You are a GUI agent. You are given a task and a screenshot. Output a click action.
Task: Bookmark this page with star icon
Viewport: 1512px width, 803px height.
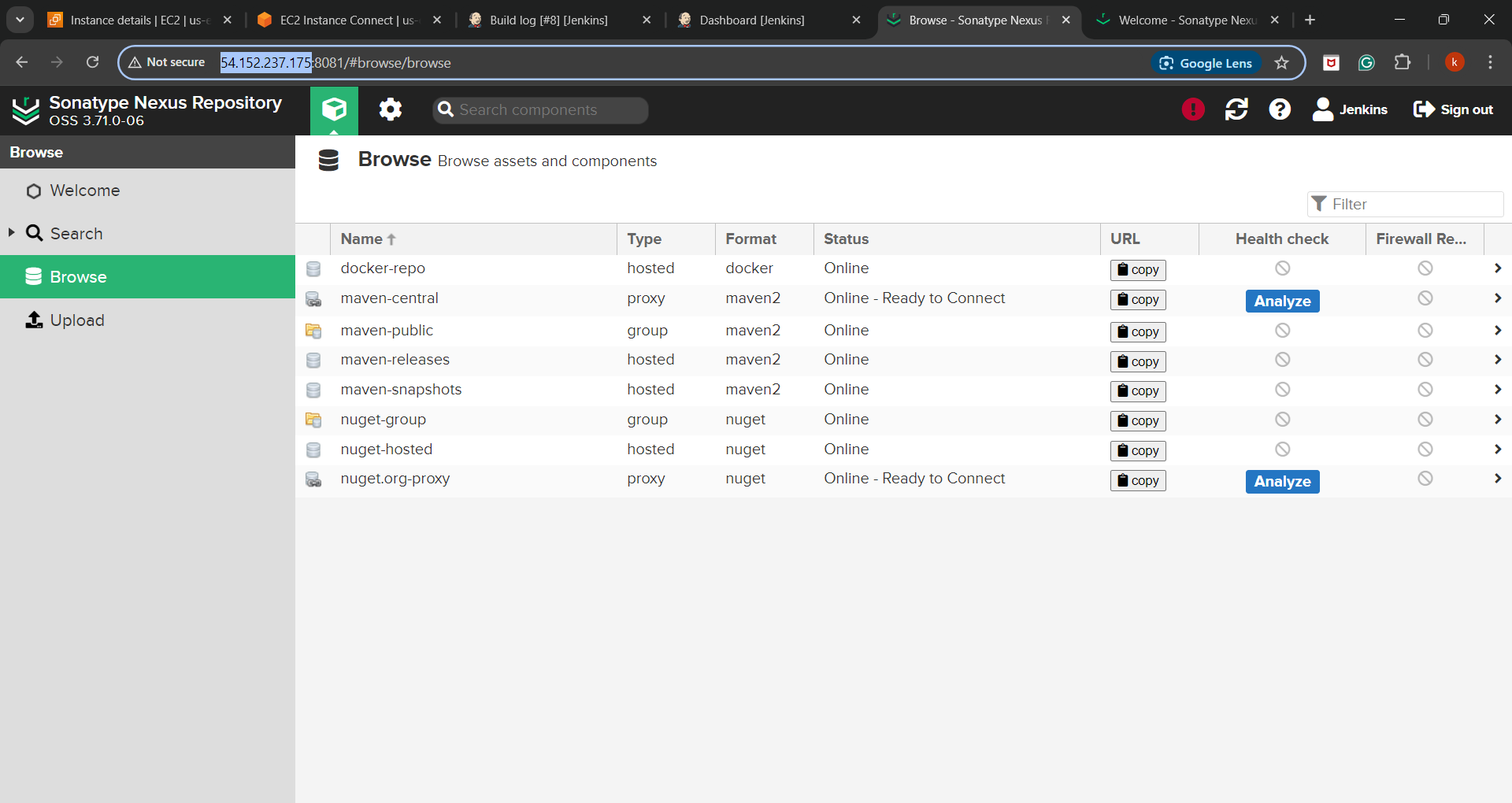1282,63
